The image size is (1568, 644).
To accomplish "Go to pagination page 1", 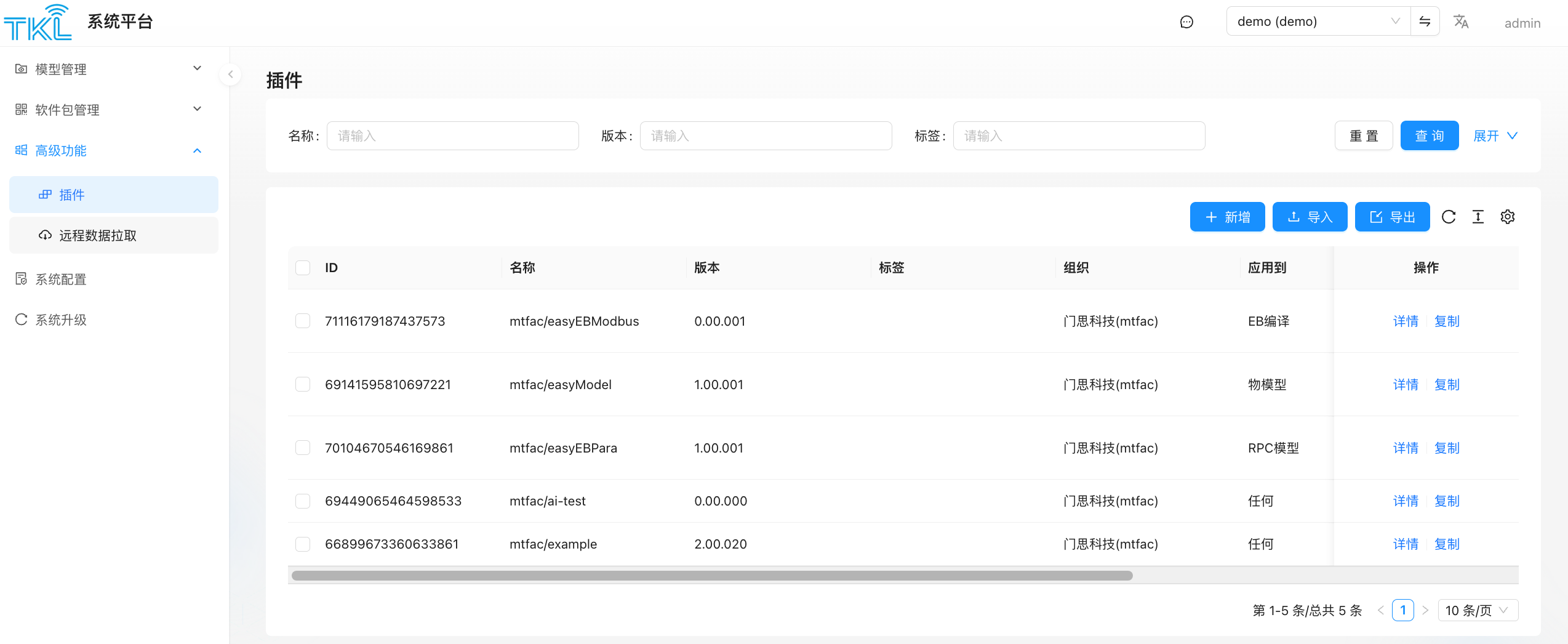I will coord(1402,610).
